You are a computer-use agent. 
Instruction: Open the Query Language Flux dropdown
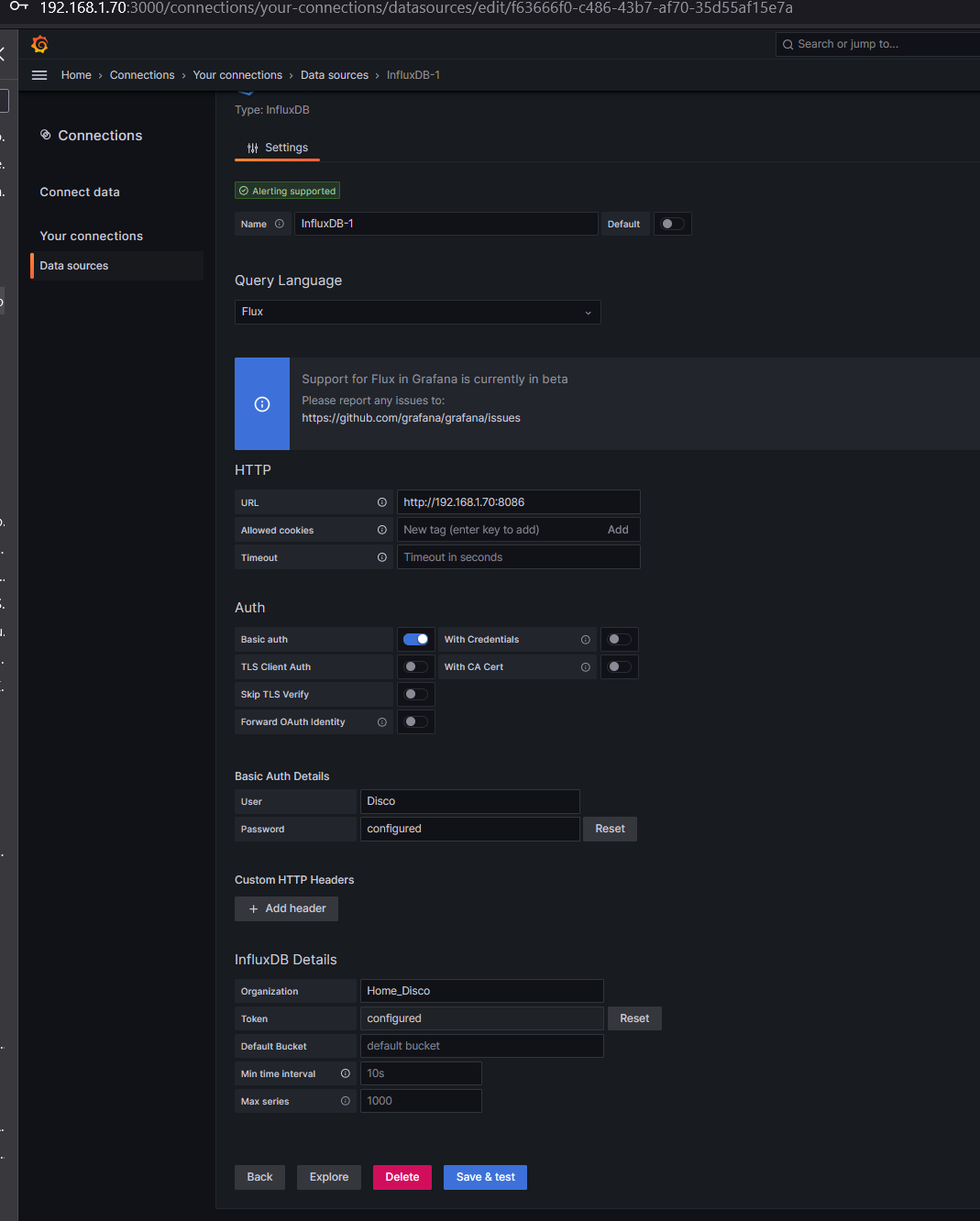pos(417,312)
